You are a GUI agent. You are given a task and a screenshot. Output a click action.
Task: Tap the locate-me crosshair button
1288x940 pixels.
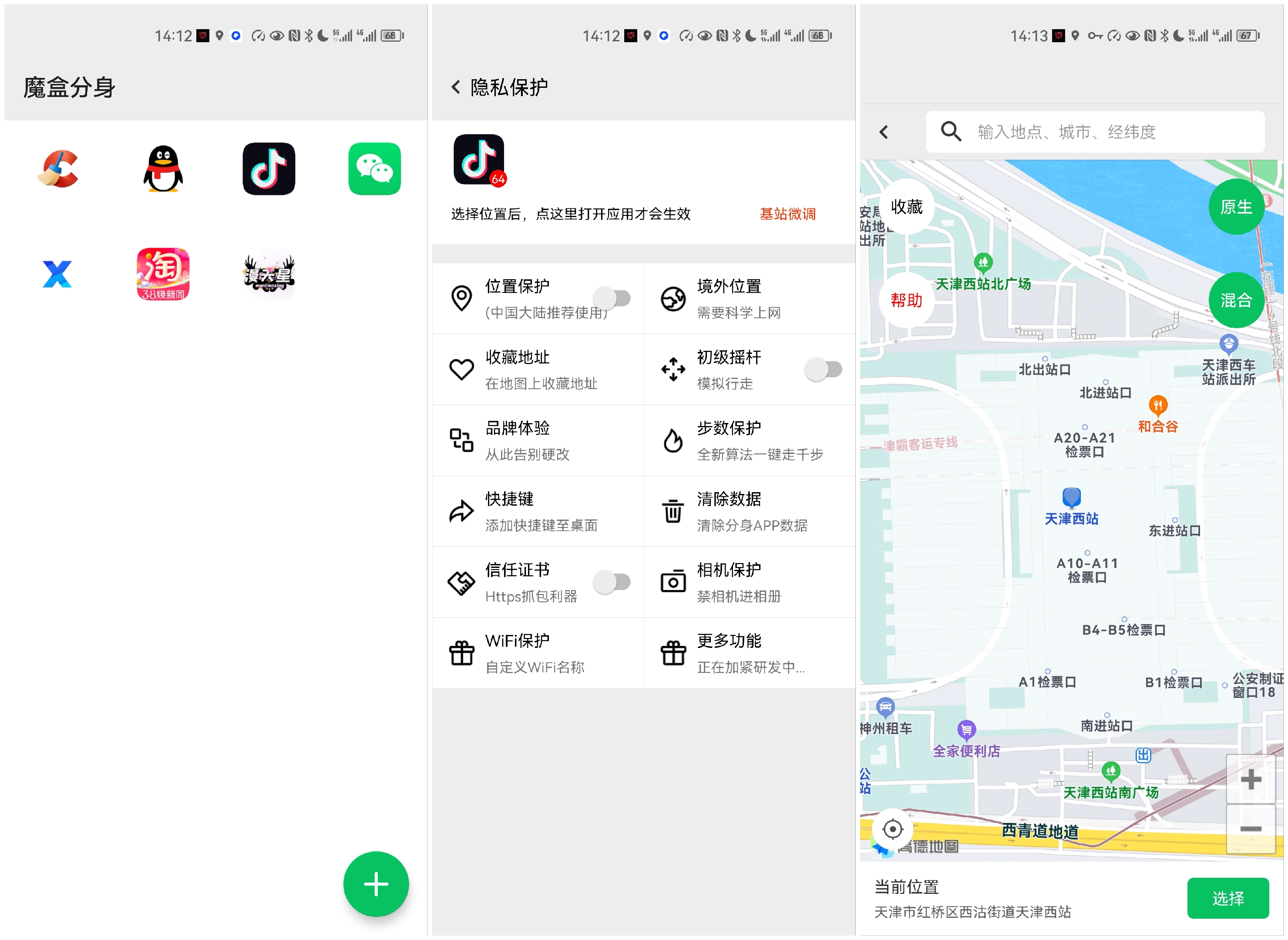892,829
